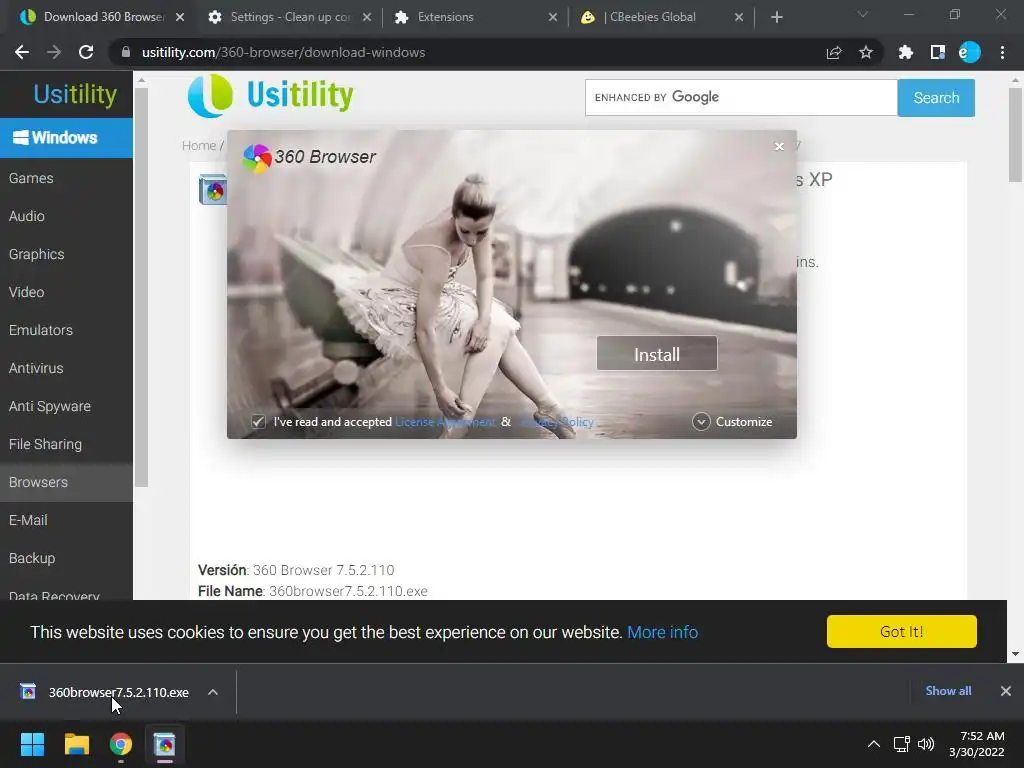The image size is (1024, 768).
Task: Open the side panel icon in toolbar
Action: click(938, 52)
